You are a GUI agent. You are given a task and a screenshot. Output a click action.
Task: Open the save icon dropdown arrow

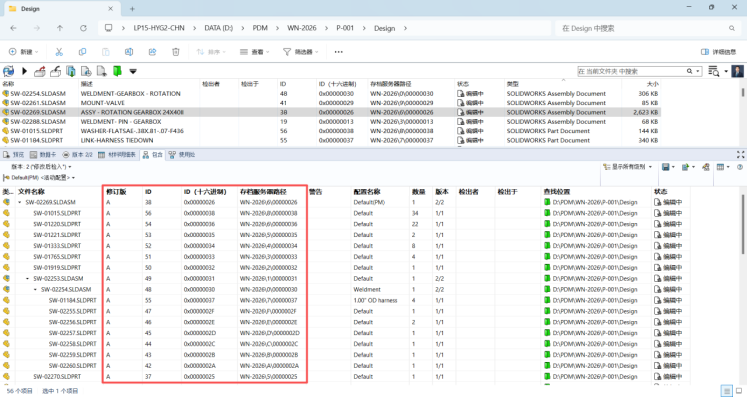pos(673,167)
